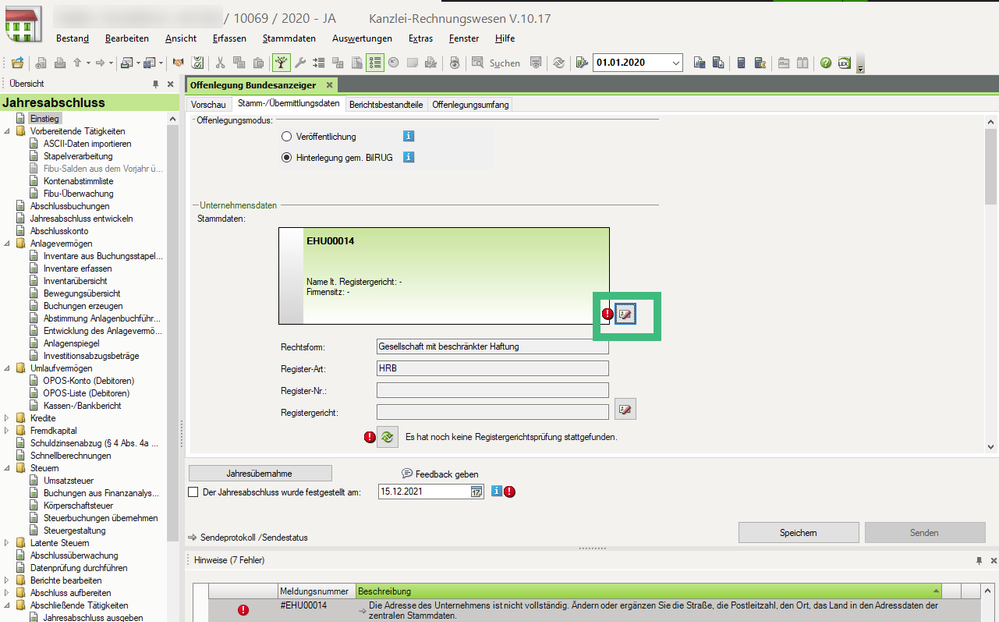This screenshot has width=999, height=622.
Task: Click the handshake icon in toolbar
Action: click(178, 62)
